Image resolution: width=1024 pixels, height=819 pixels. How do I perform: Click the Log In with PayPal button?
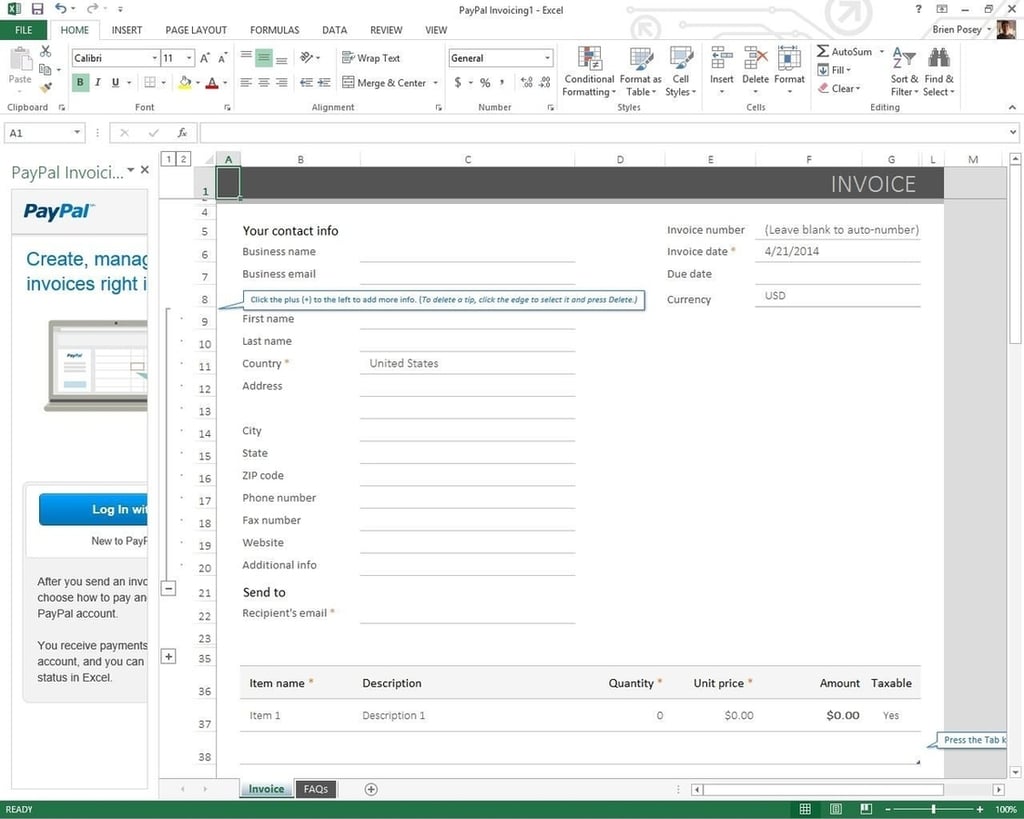tap(93, 509)
